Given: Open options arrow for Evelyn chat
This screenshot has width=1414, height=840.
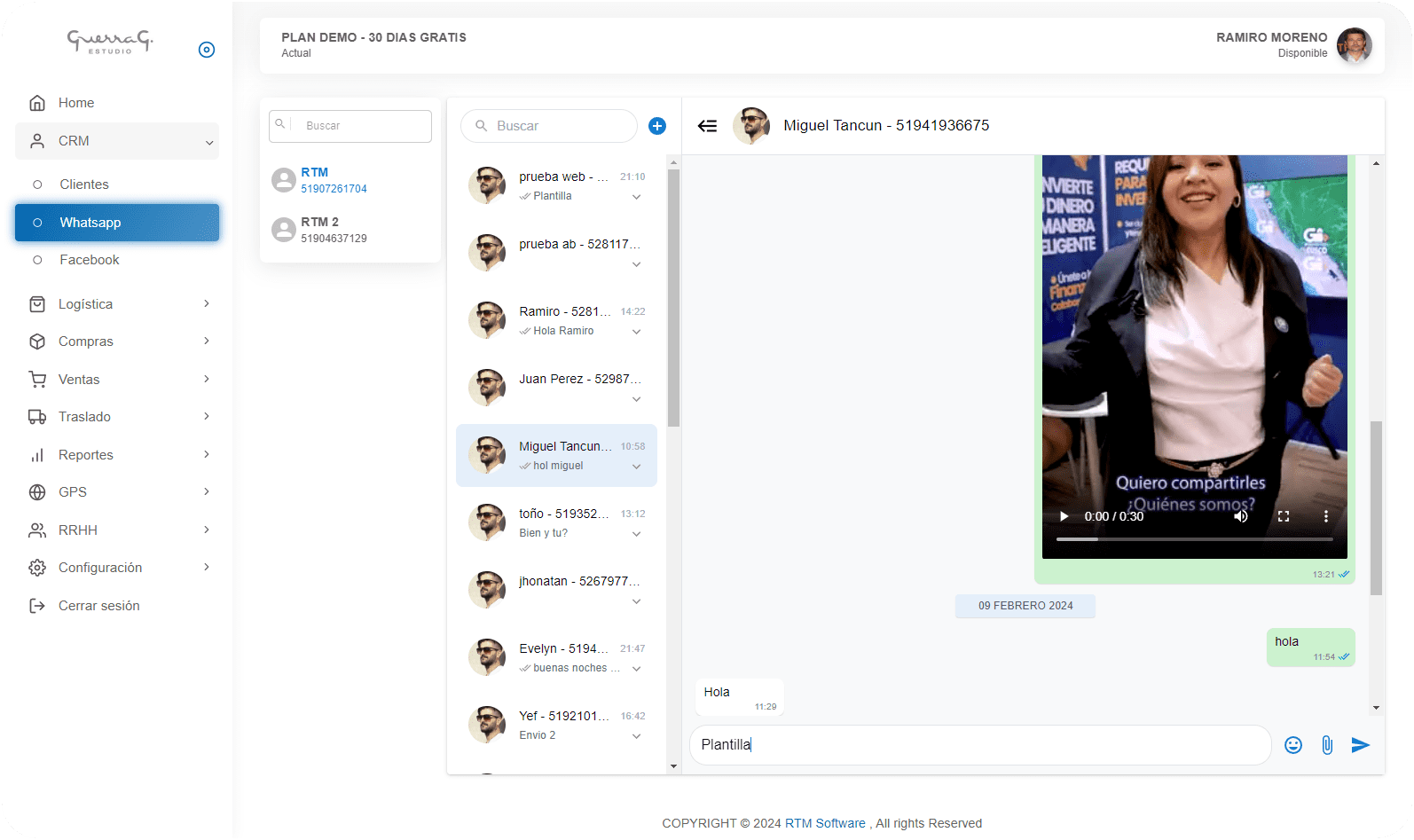Looking at the screenshot, I should (636, 669).
